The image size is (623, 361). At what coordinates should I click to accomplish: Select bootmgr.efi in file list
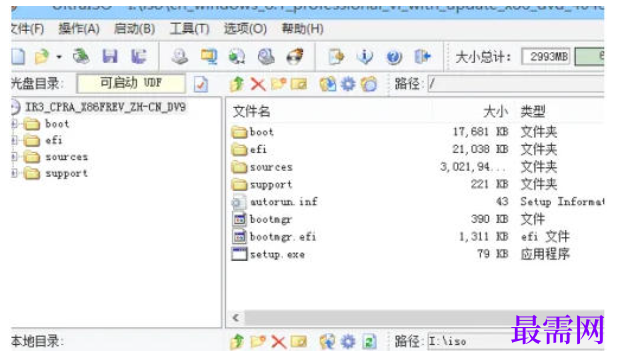[x=283, y=237]
